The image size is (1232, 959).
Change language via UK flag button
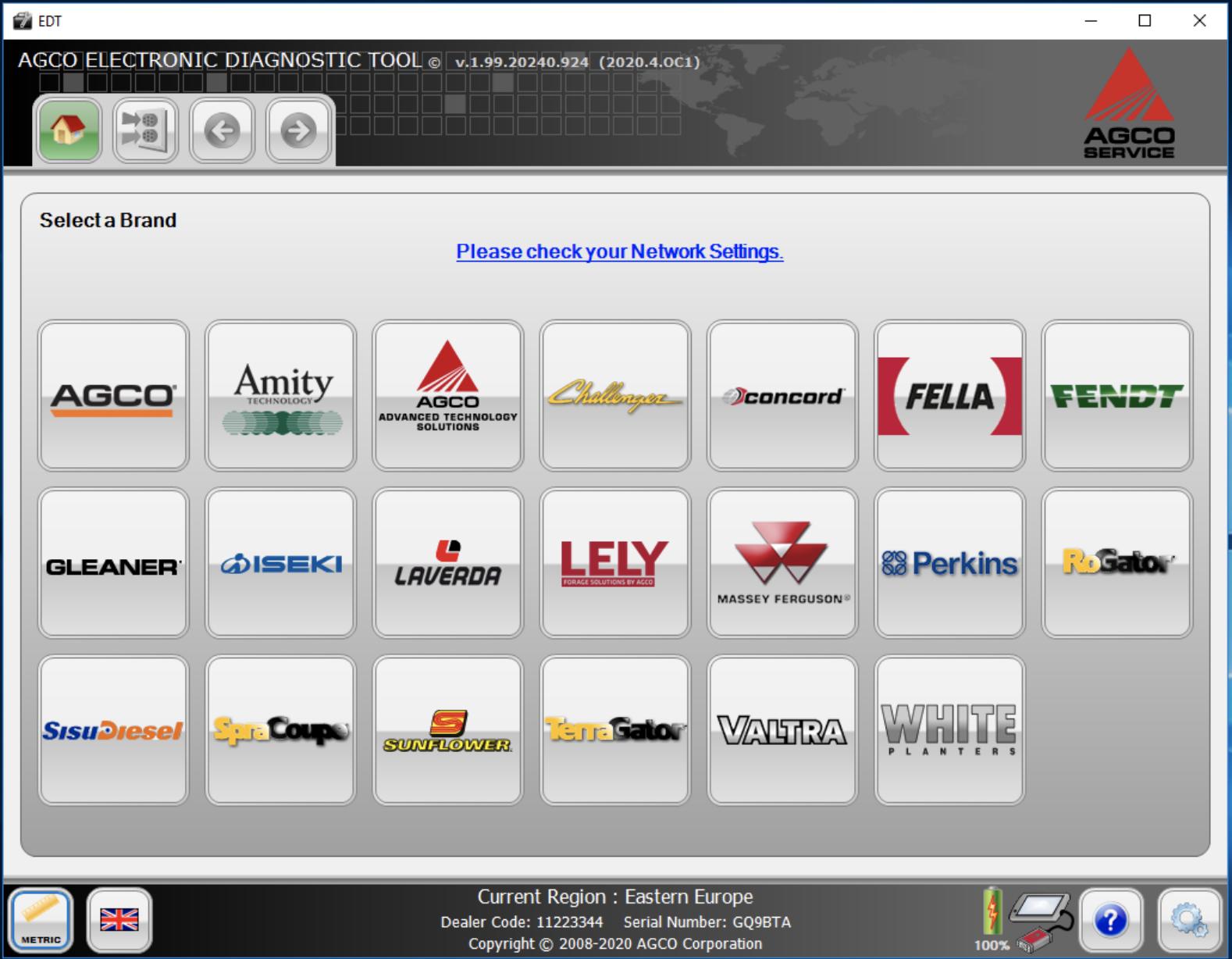[119, 920]
